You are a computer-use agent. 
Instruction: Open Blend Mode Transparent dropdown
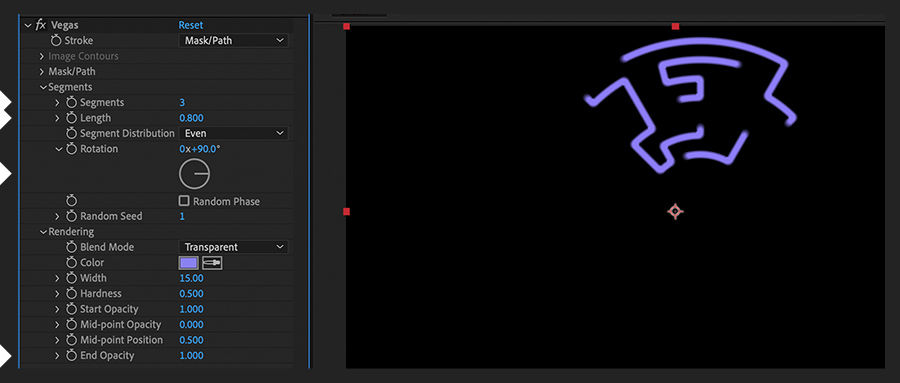(234, 247)
